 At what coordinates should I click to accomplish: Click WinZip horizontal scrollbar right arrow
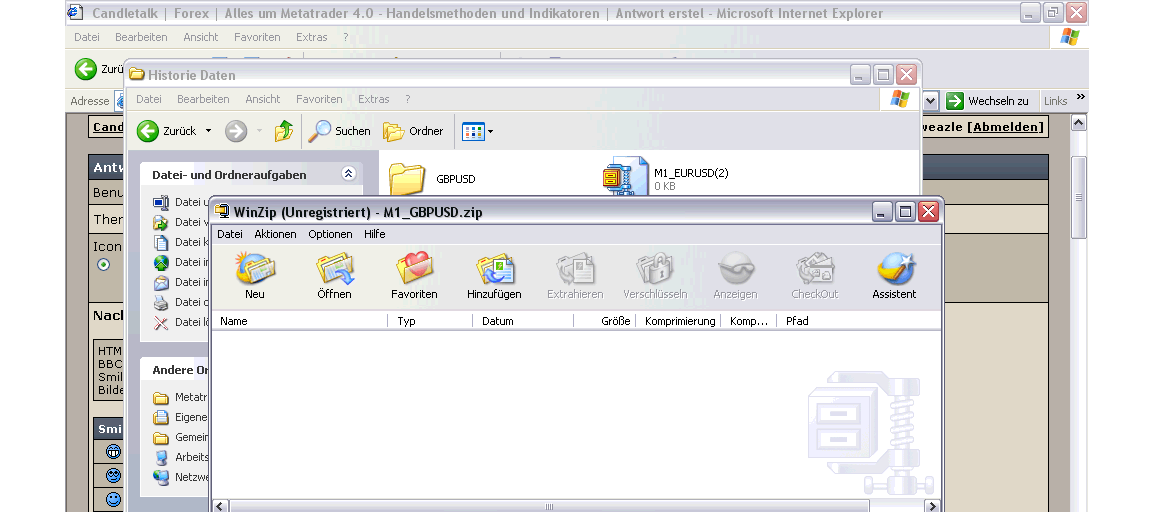coord(933,506)
